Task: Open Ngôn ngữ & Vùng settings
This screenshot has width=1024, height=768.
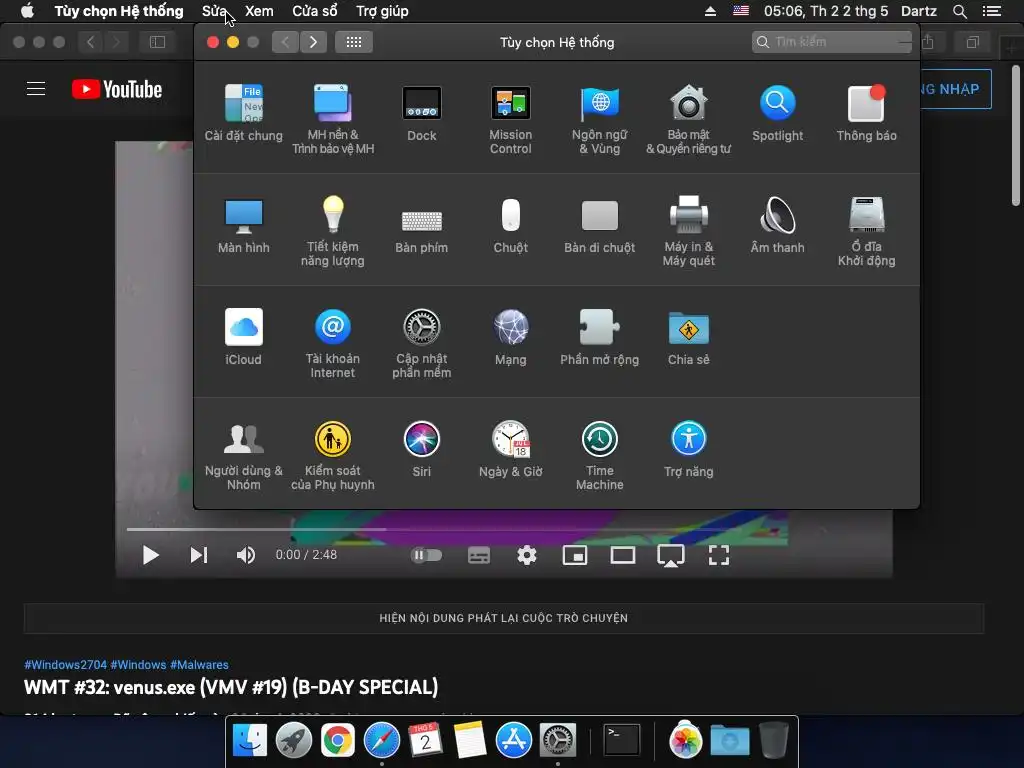Action: click(x=600, y=119)
